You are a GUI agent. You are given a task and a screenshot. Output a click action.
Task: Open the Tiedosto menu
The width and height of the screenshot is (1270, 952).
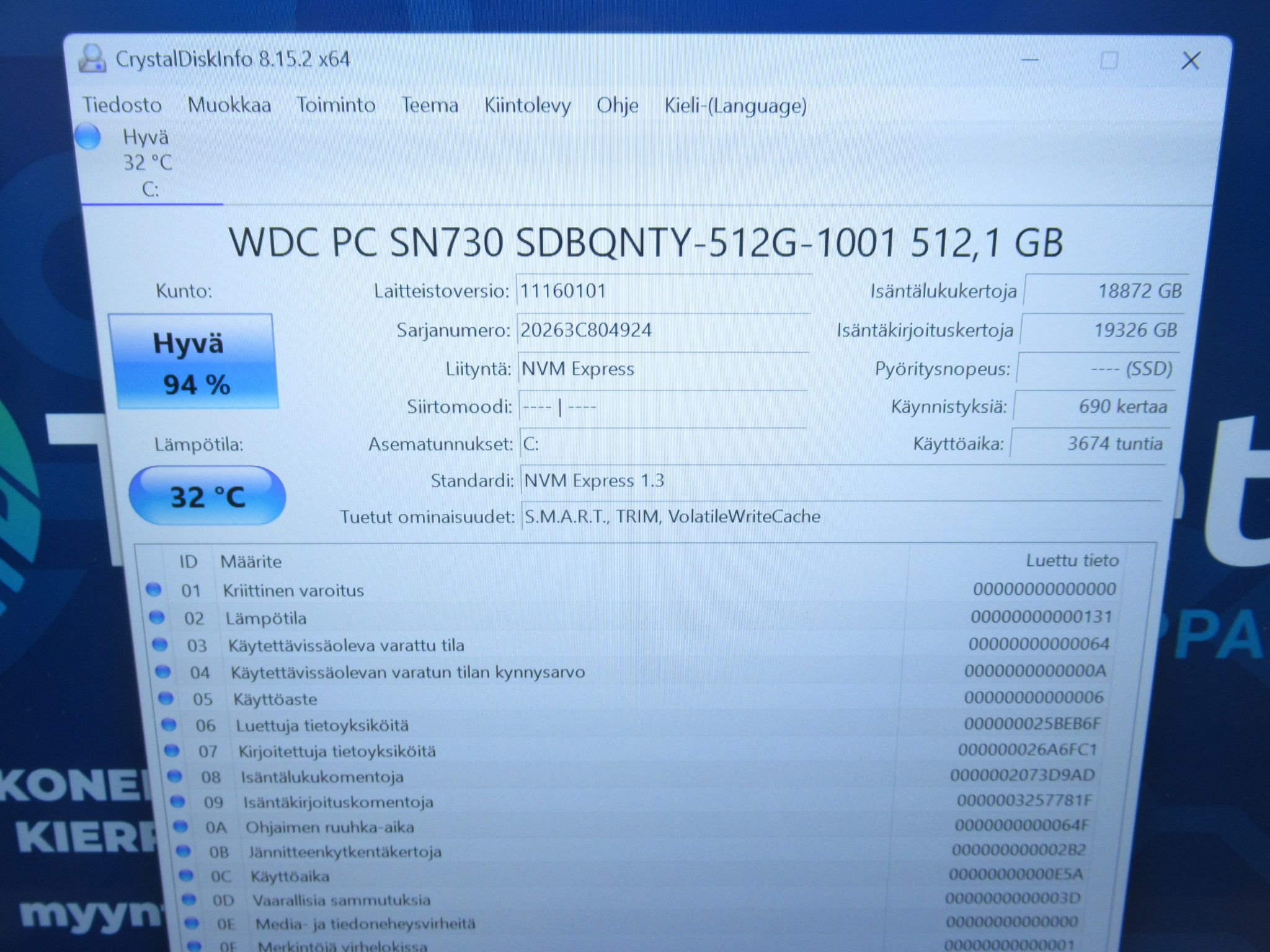(122, 104)
